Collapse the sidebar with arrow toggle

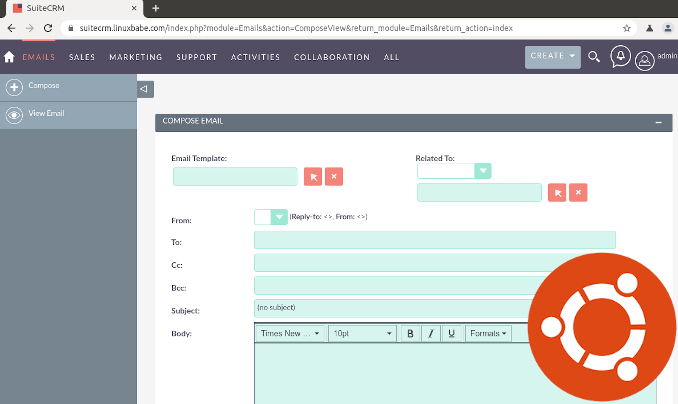(x=144, y=89)
